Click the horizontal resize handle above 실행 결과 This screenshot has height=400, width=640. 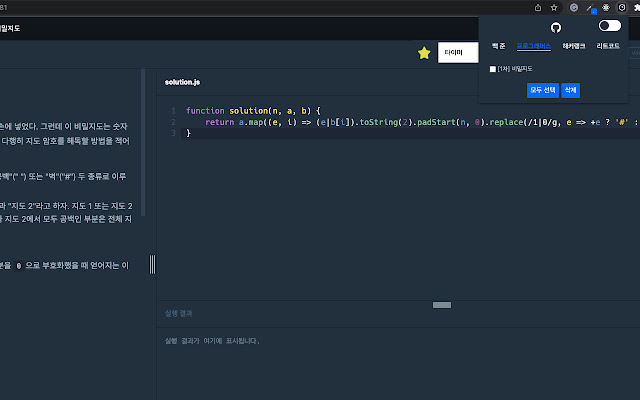pyautogui.click(x=441, y=305)
